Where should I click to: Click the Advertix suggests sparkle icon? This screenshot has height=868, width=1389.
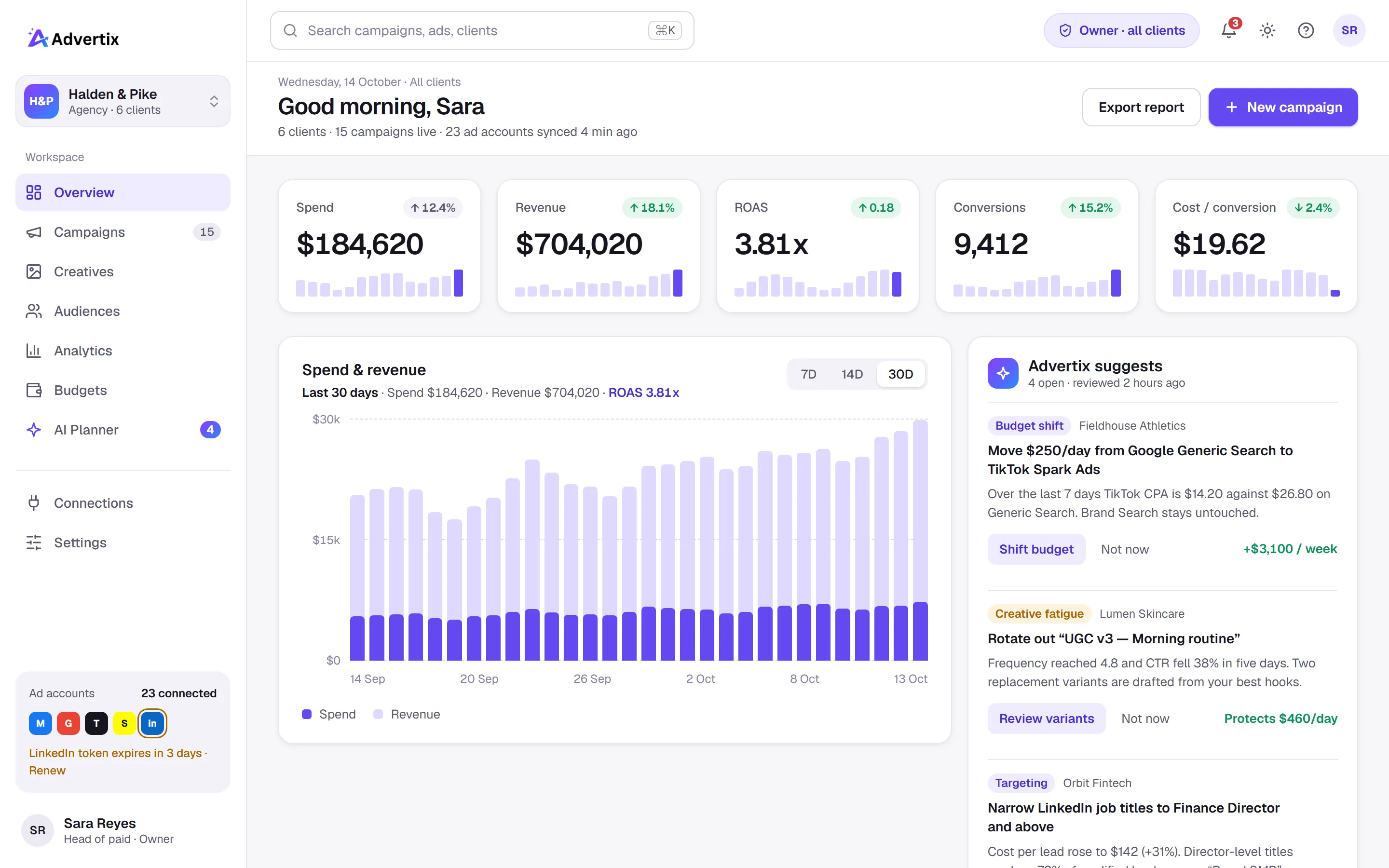[x=1003, y=373]
